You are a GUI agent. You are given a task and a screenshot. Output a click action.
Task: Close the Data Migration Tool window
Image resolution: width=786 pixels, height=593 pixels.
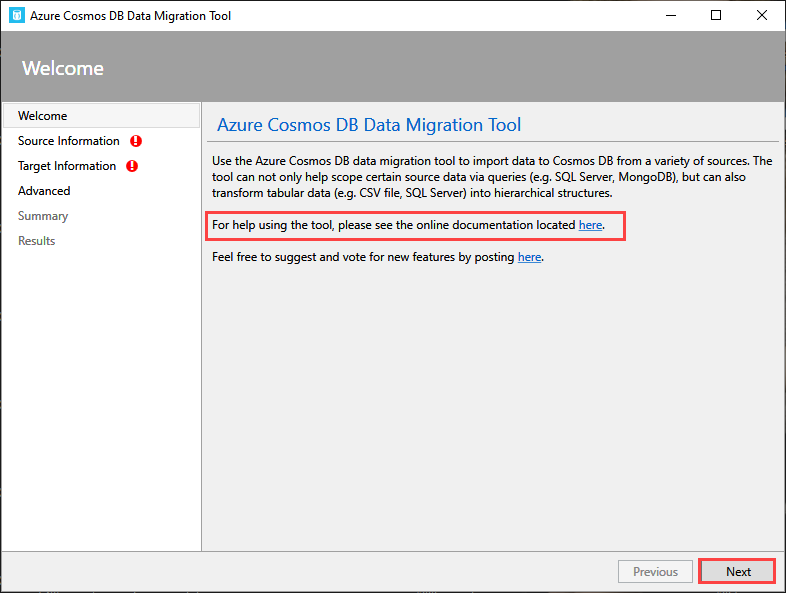[x=761, y=16]
